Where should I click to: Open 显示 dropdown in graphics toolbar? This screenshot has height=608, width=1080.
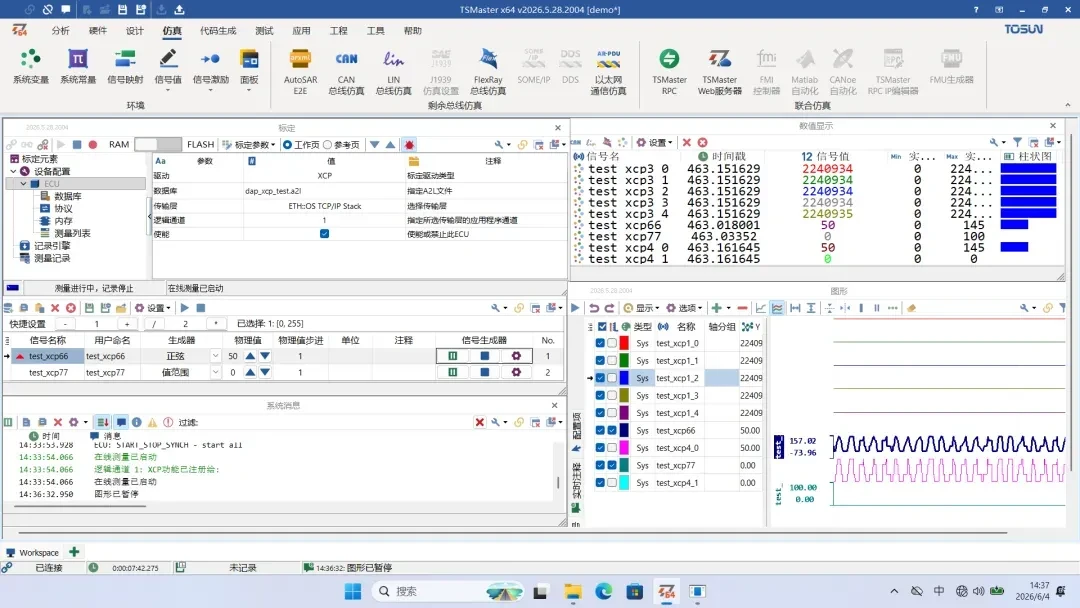641,308
